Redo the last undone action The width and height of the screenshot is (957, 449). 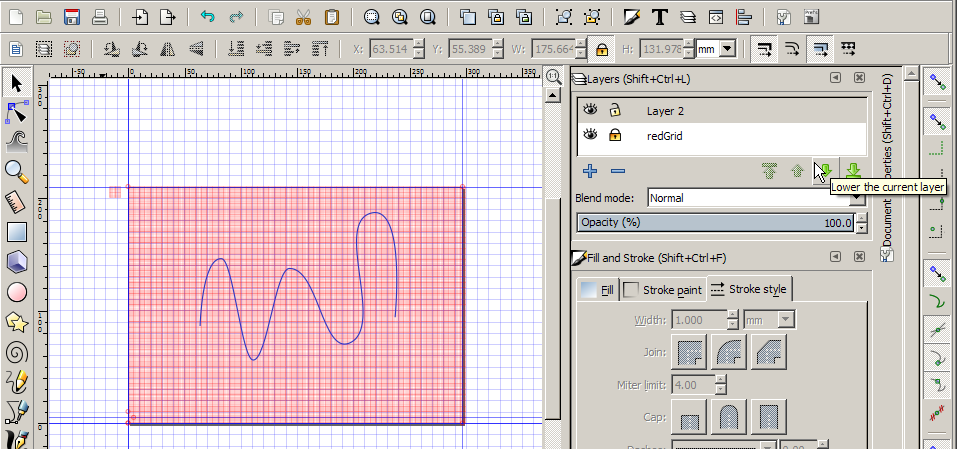click(x=236, y=16)
